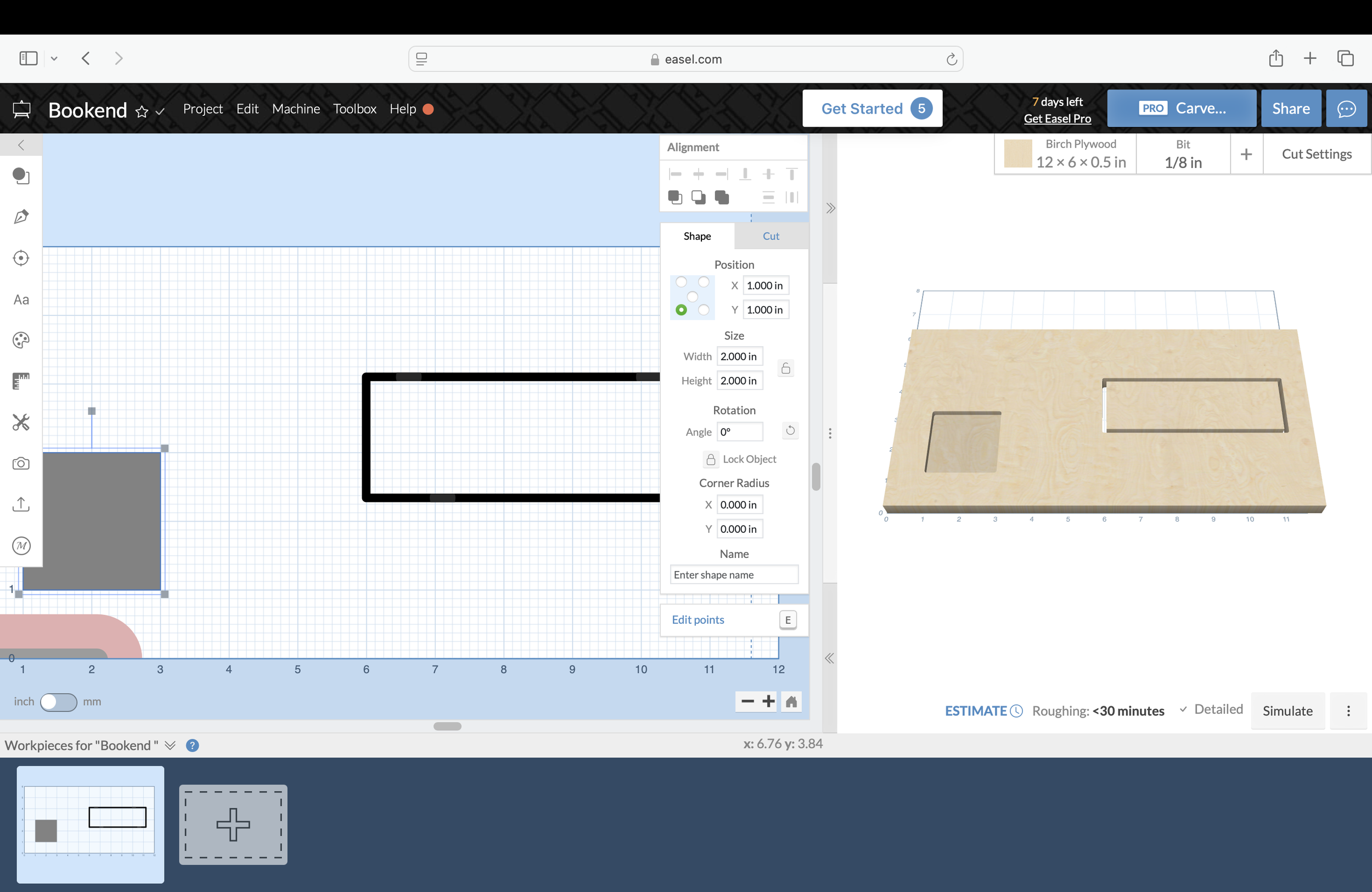Expand the Workpieces for Bookend chevron
1372x892 pixels.
[x=170, y=745]
